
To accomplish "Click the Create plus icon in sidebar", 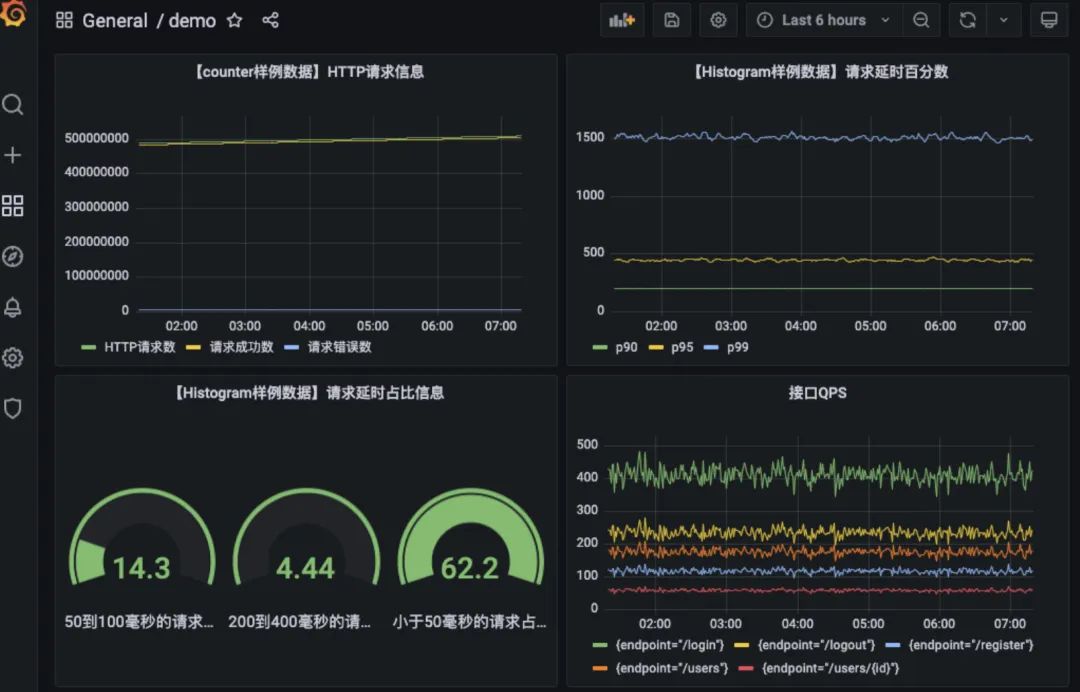I will click(12, 155).
